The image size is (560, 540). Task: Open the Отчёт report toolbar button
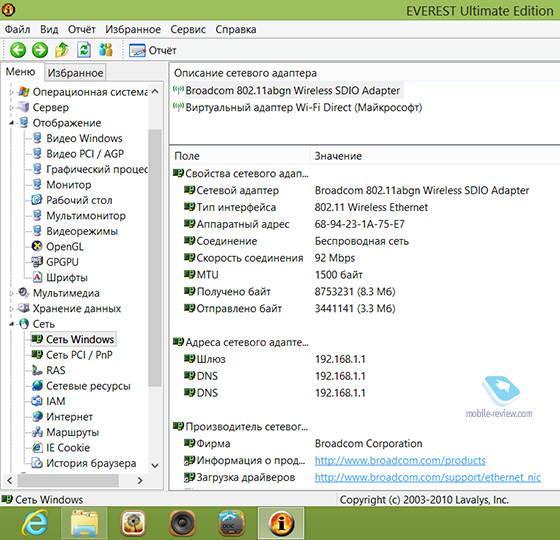pos(152,50)
